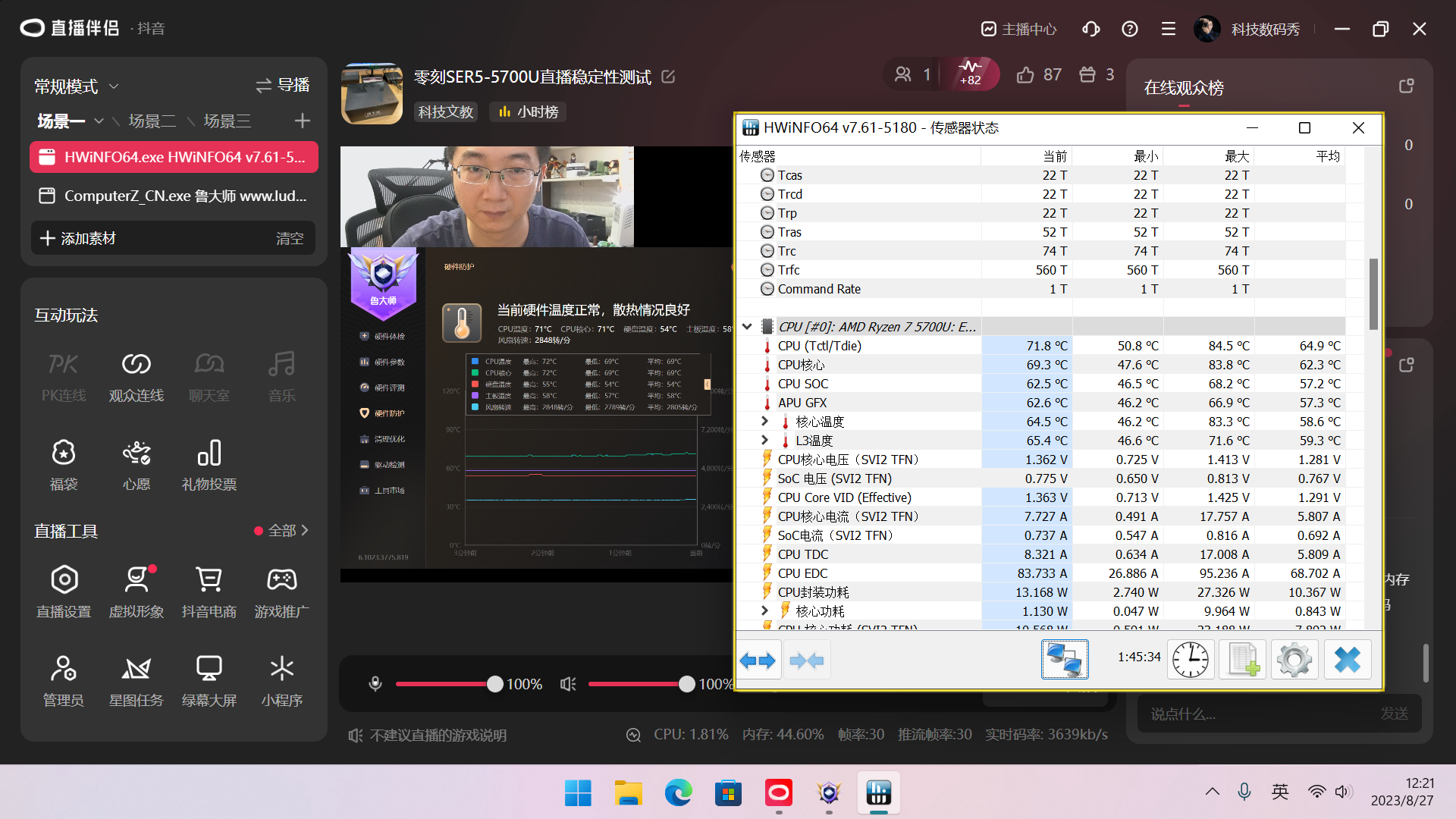Switch to 场景二 tab
This screenshot has height=819, width=1456.
pyautogui.click(x=152, y=121)
